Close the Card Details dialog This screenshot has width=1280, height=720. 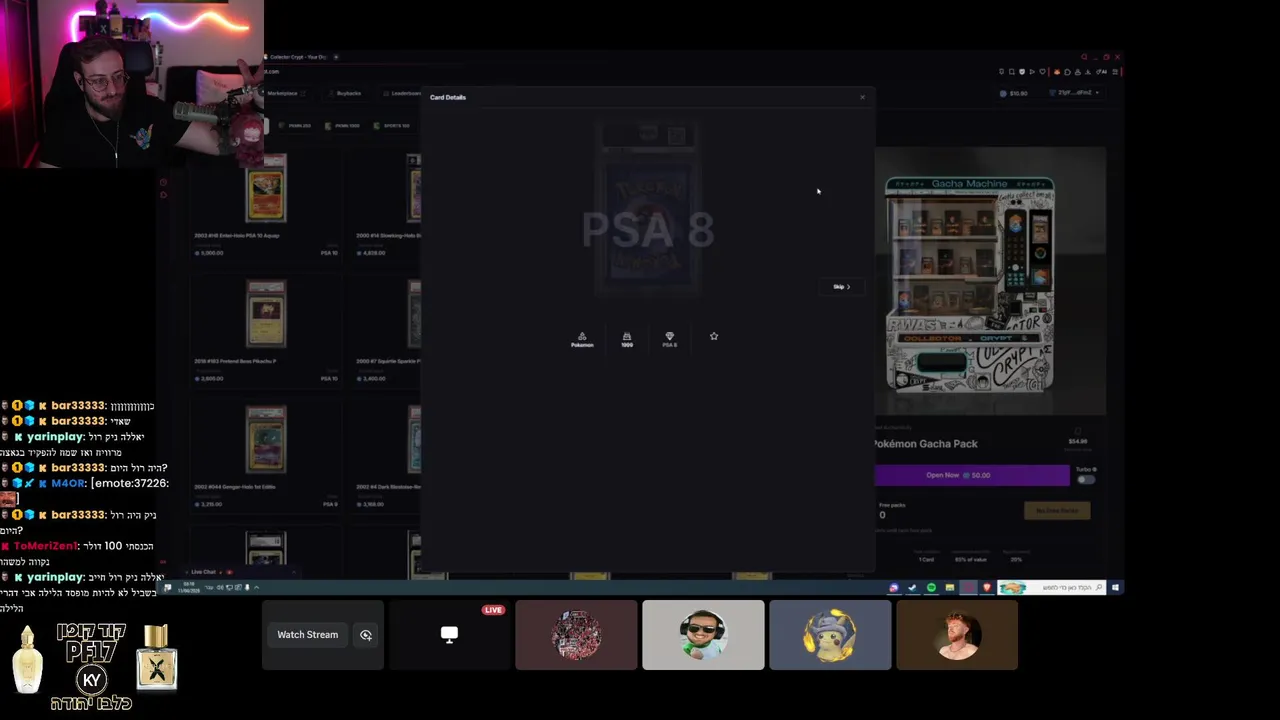coord(862,97)
